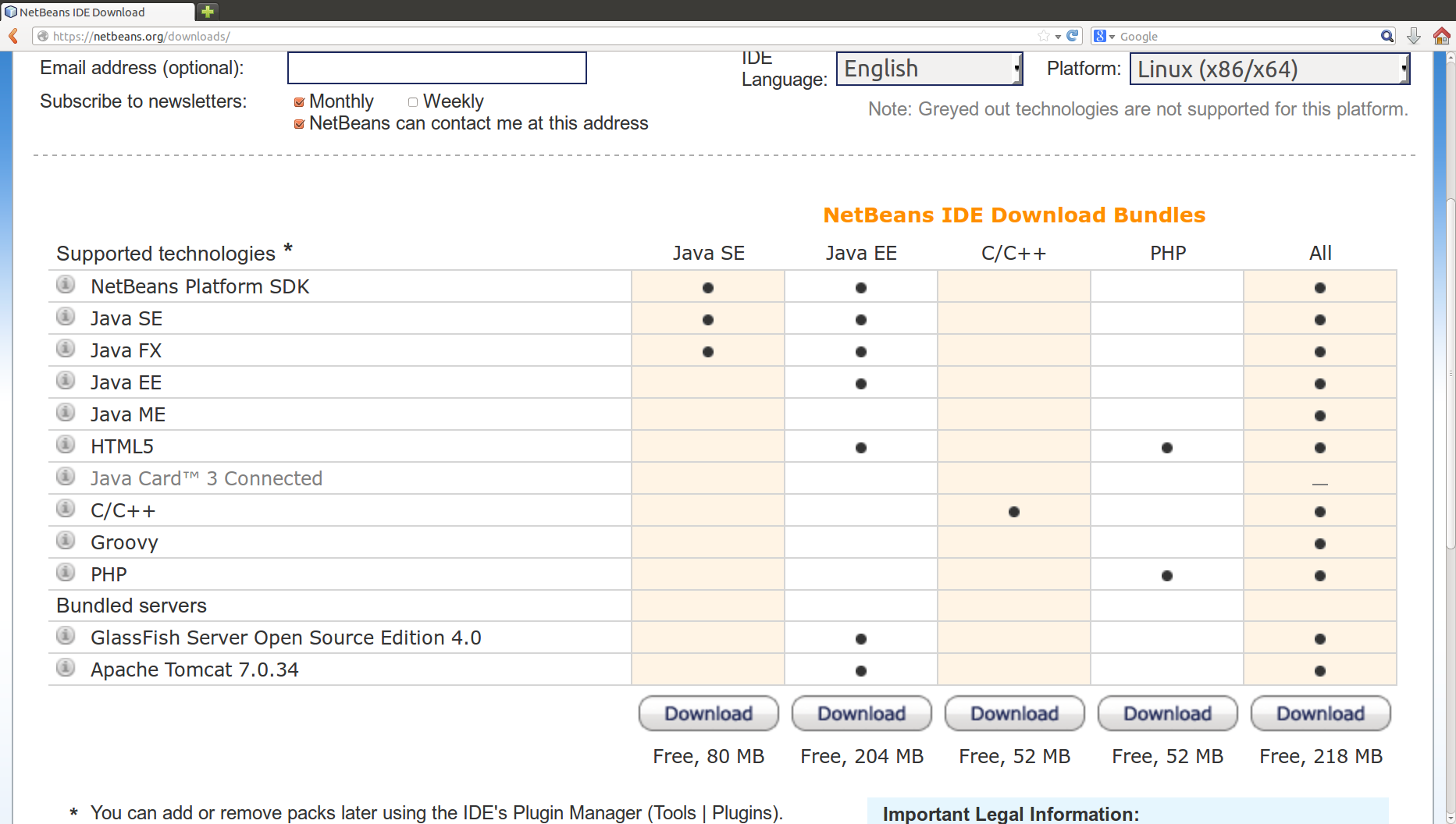Screen dimensions: 1456x824
Task: Click the 'Free, 218 MB' size text
Action: tap(1321, 756)
